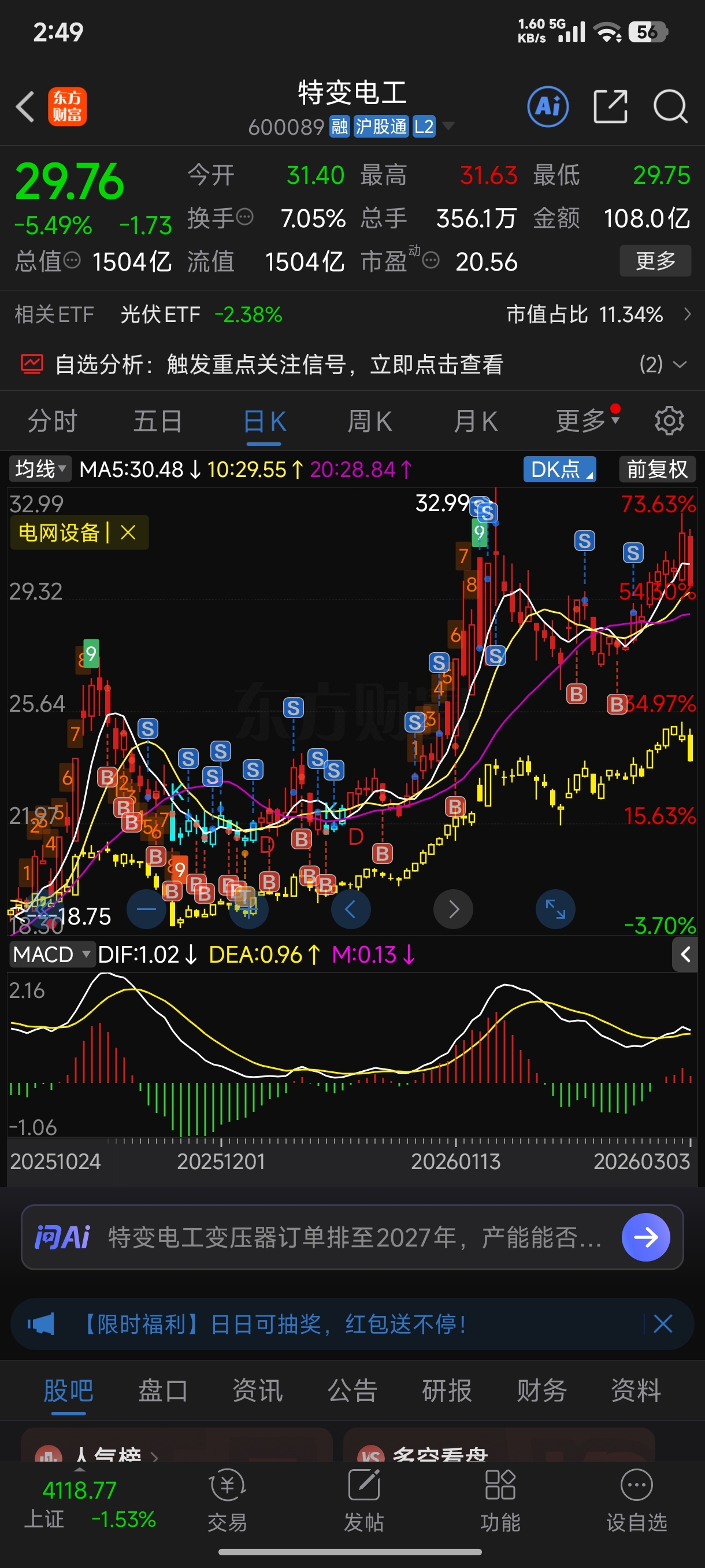This screenshot has height=1568, width=705.
Task: Open 自选分析 signal chart icon
Action: click(x=32, y=364)
